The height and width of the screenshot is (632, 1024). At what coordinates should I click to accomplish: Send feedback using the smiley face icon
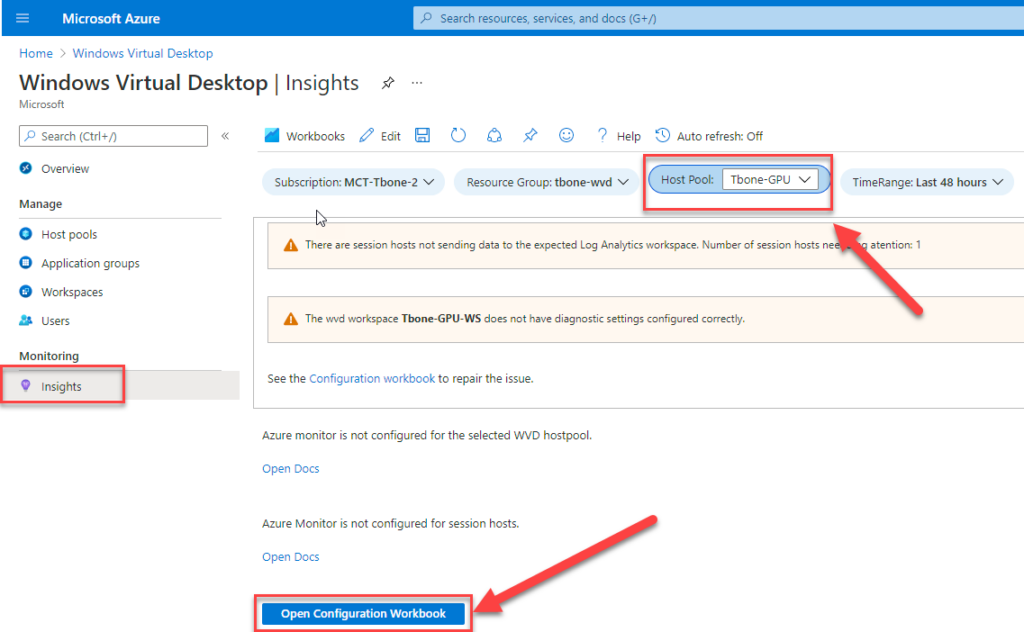point(566,135)
